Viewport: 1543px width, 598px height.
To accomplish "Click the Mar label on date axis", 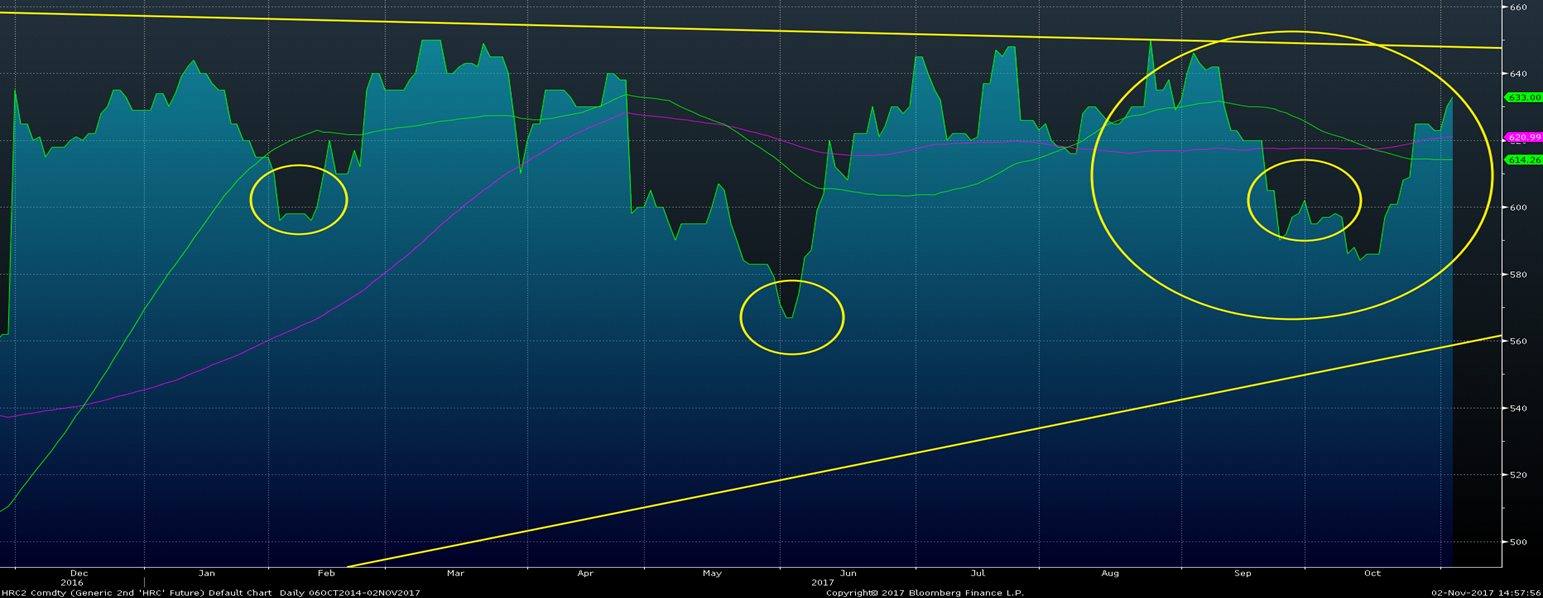I will [x=455, y=574].
